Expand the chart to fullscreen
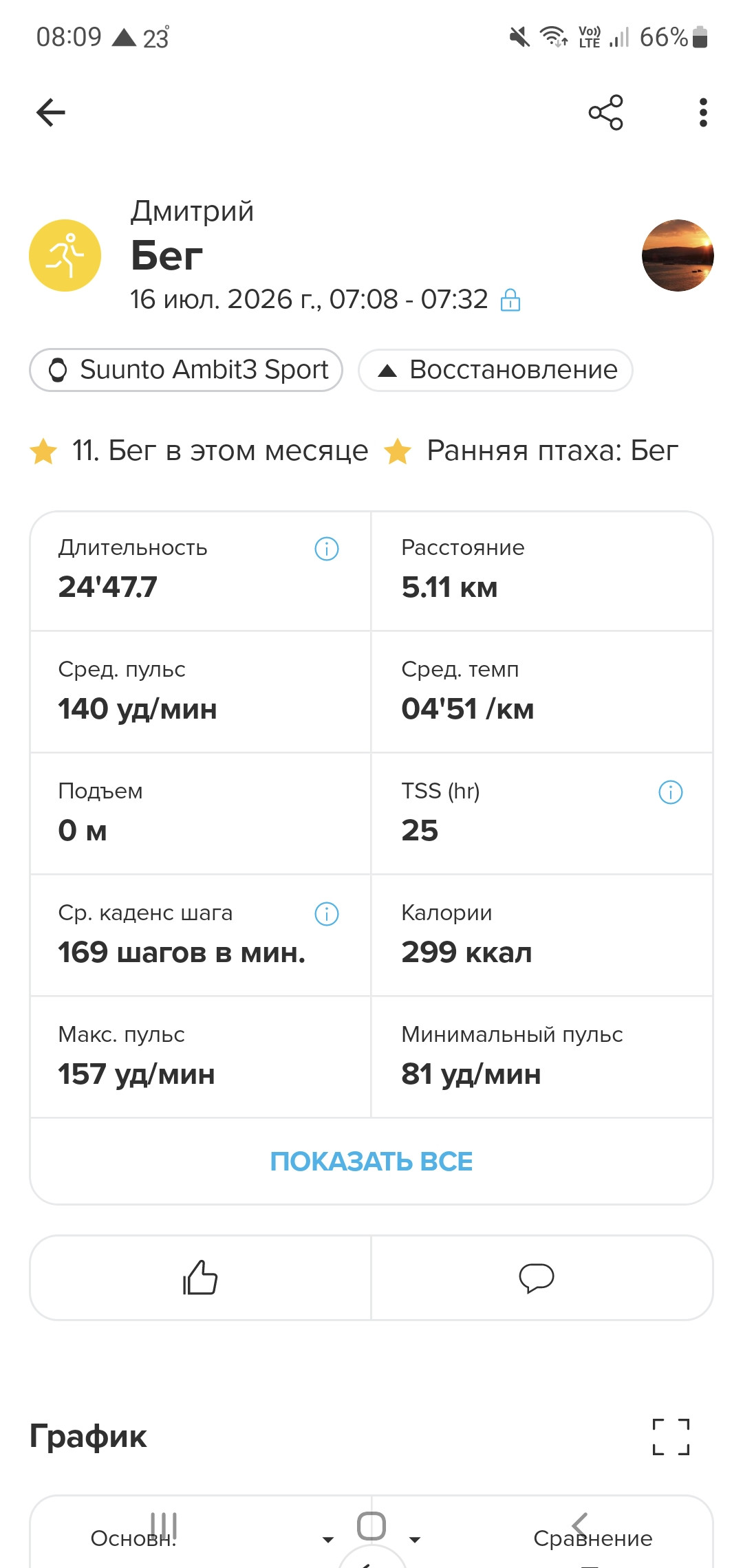 point(671,1437)
